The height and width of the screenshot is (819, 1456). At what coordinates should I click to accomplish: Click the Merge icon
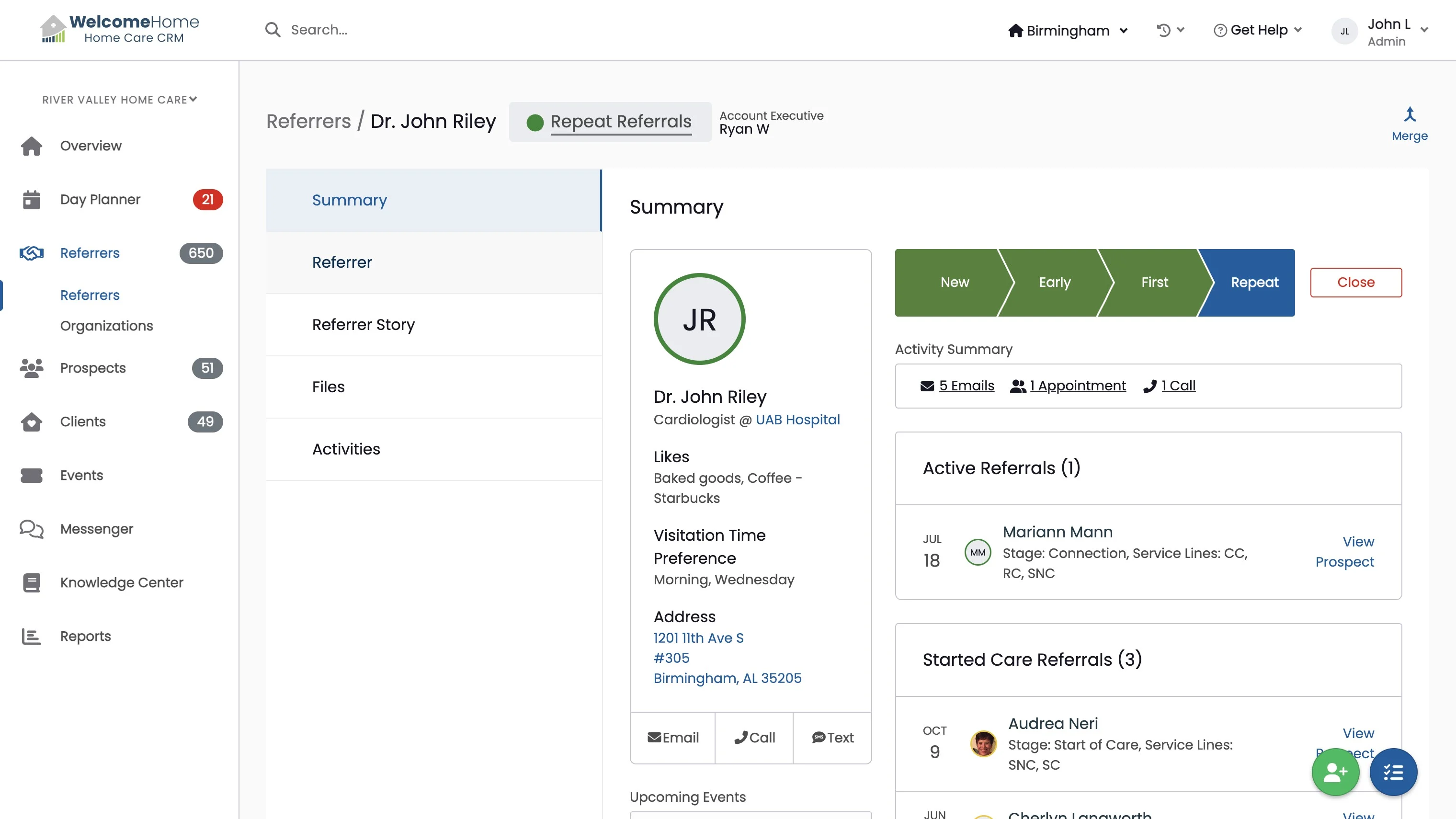pyautogui.click(x=1409, y=115)
